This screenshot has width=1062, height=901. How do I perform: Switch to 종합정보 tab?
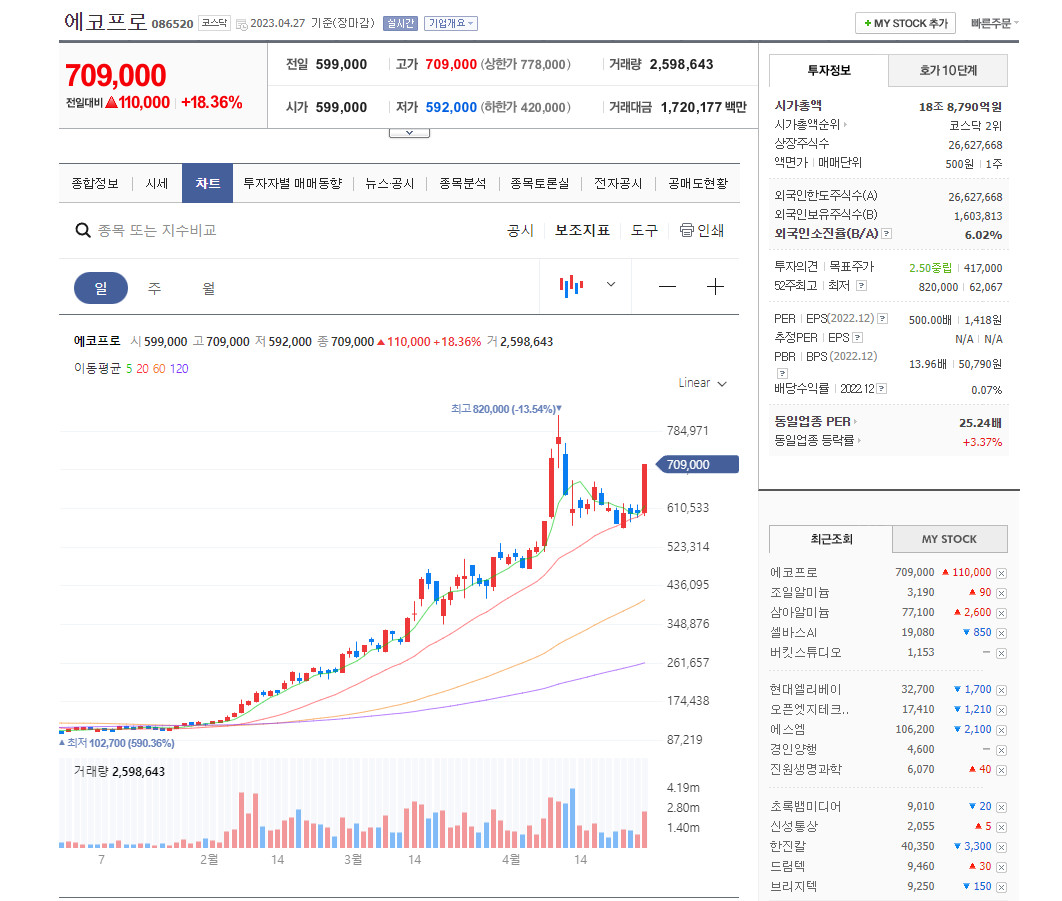point(95,184)
